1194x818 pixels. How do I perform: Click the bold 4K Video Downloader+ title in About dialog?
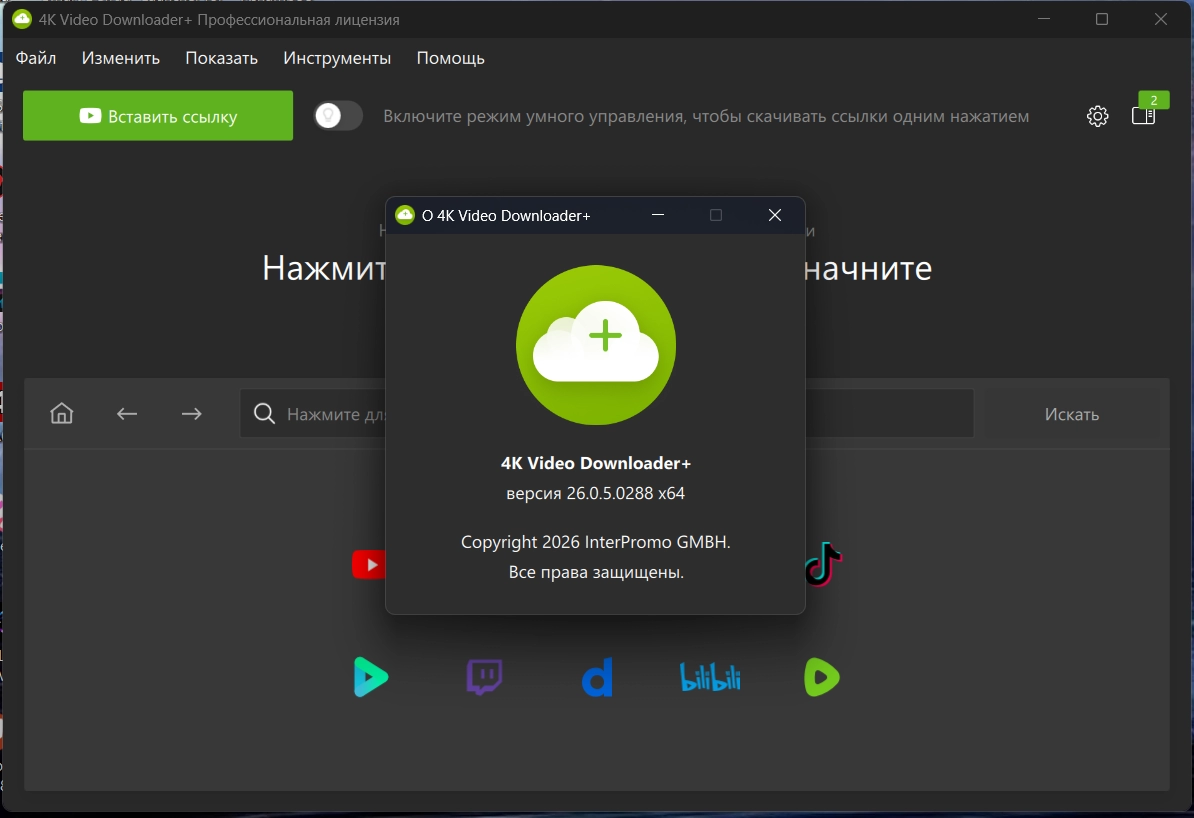[595, 463]
